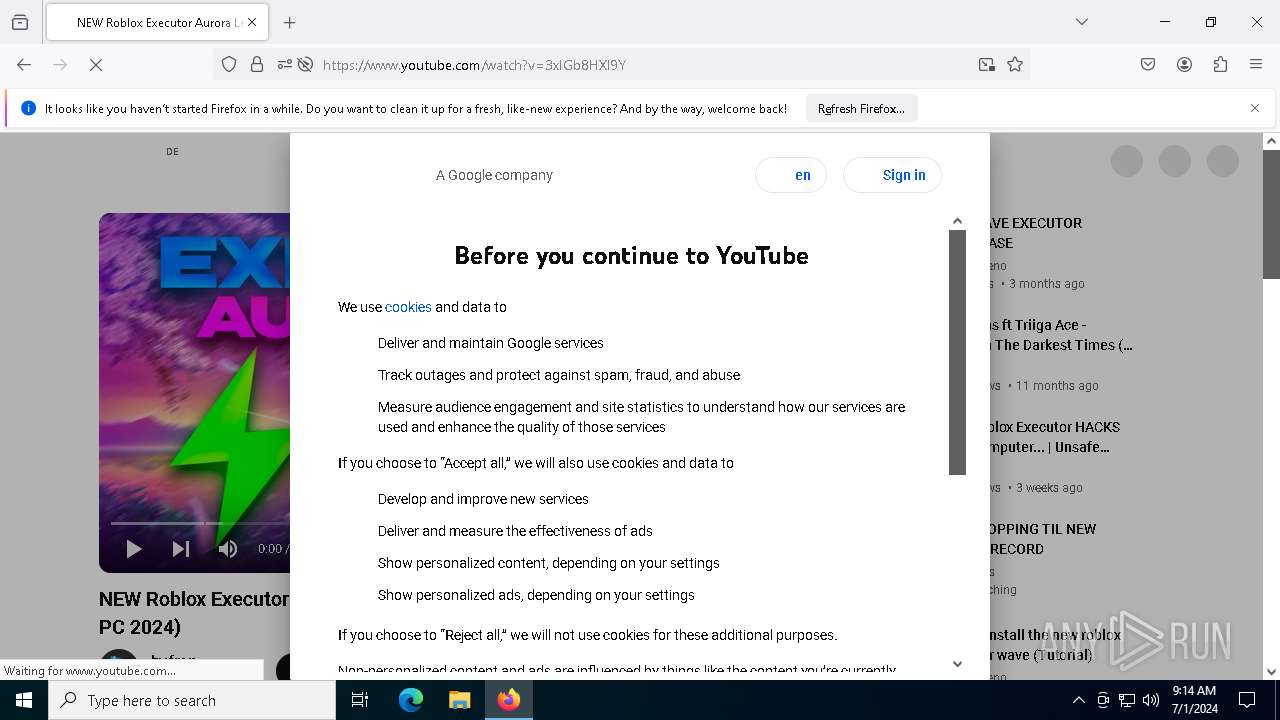Open the tracking protection shield icon
The image size is (1280, 720).
click(x=229, y=65)
